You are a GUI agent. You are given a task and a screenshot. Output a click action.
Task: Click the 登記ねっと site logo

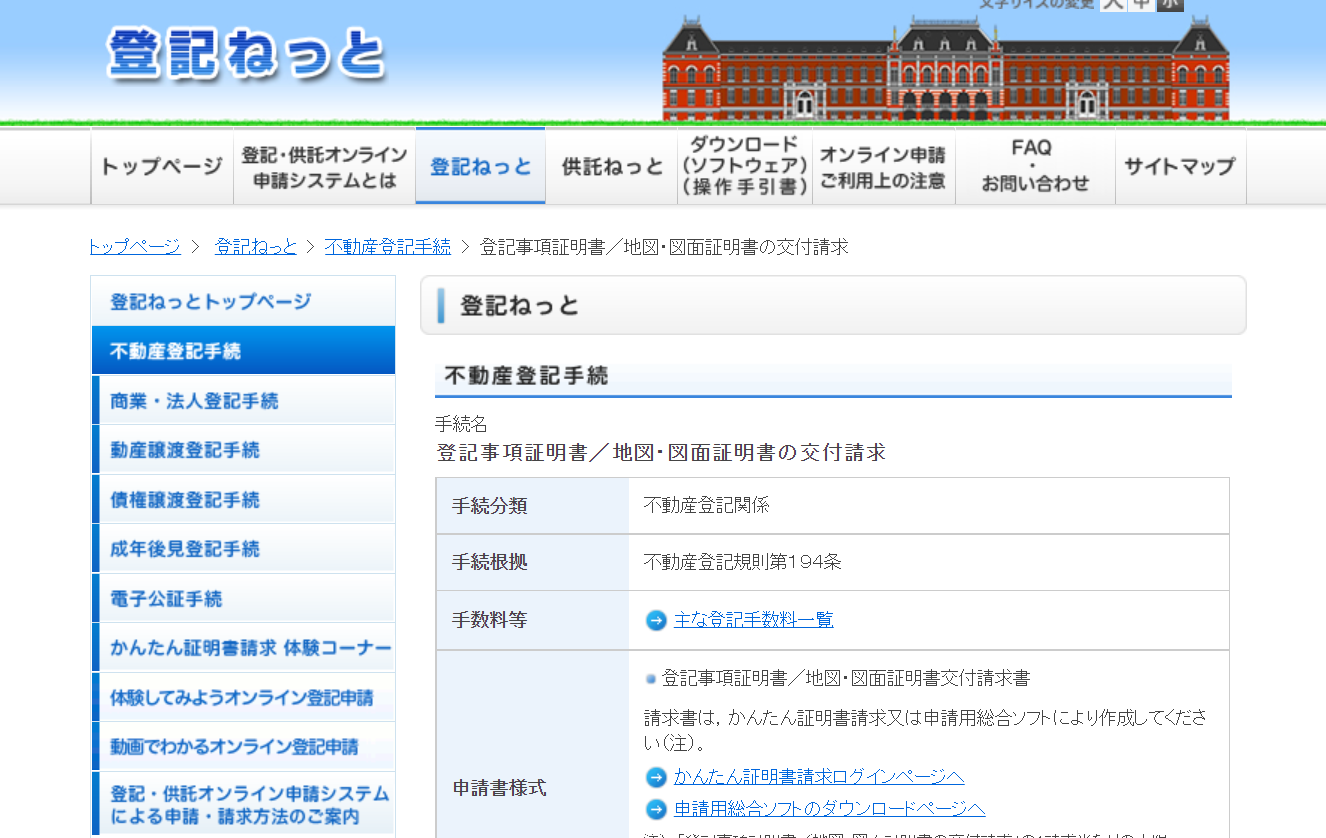coord(245,54)
